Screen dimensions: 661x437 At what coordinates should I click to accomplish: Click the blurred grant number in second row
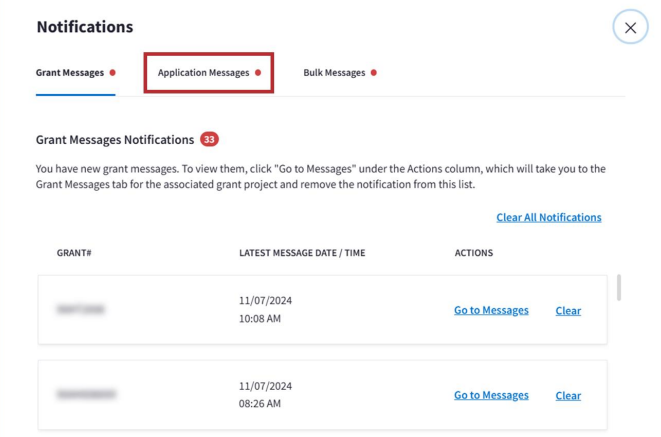point(86,395)
